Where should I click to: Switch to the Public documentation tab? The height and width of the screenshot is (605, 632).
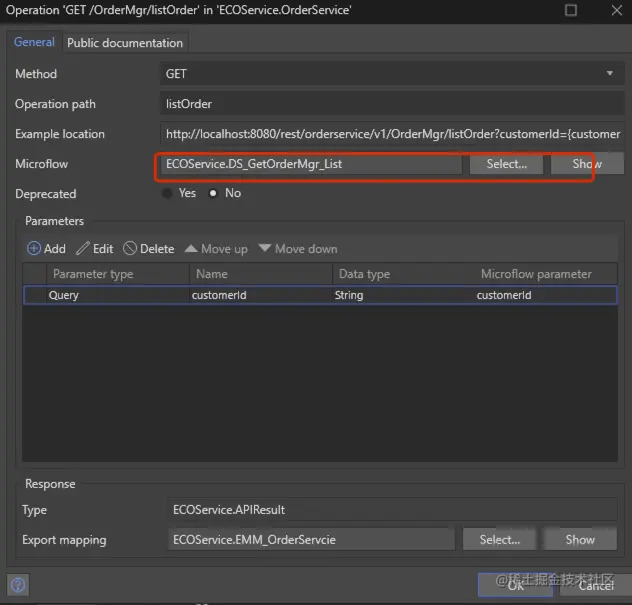[125, 43]
